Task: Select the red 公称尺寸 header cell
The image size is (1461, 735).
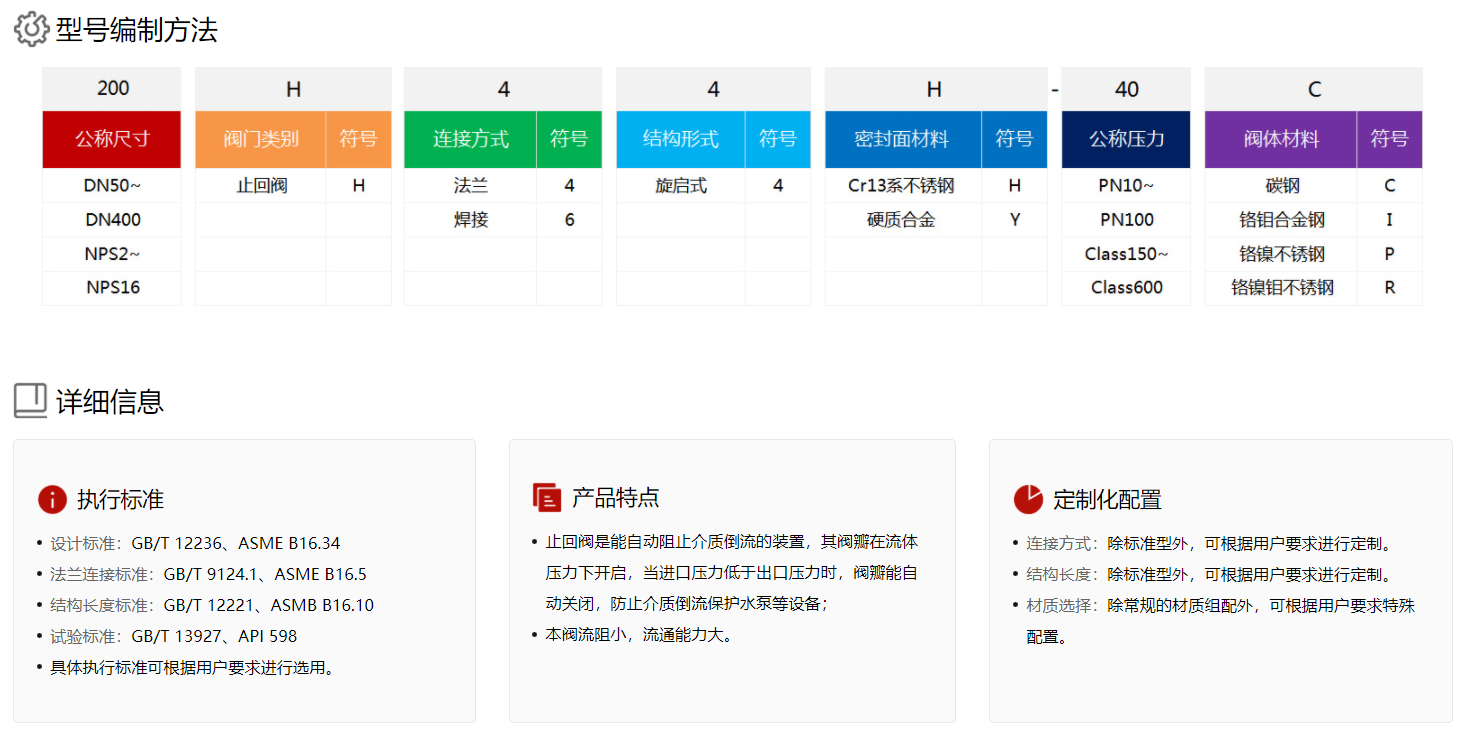Action: [111, 139]
